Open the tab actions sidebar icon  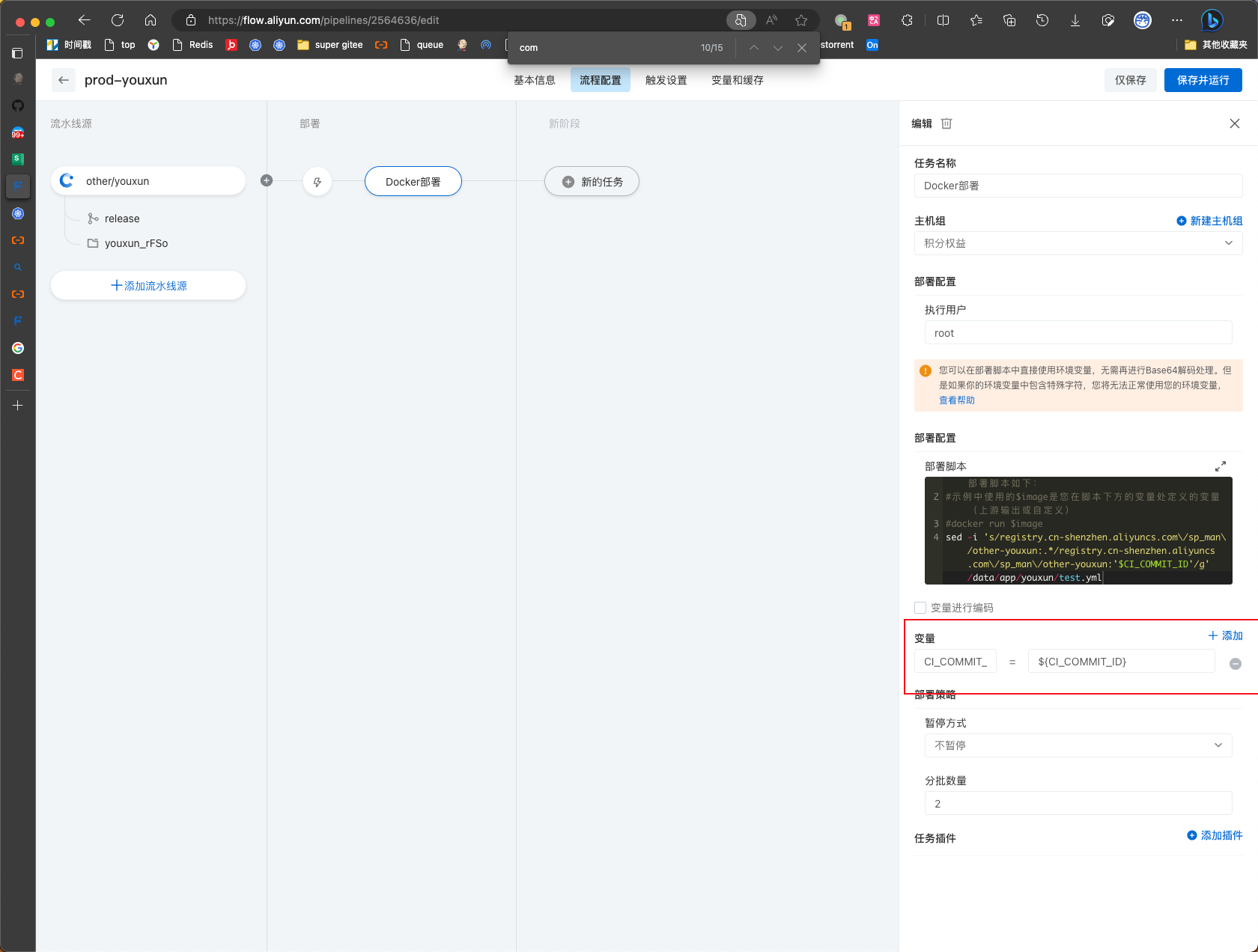[18, 53]
